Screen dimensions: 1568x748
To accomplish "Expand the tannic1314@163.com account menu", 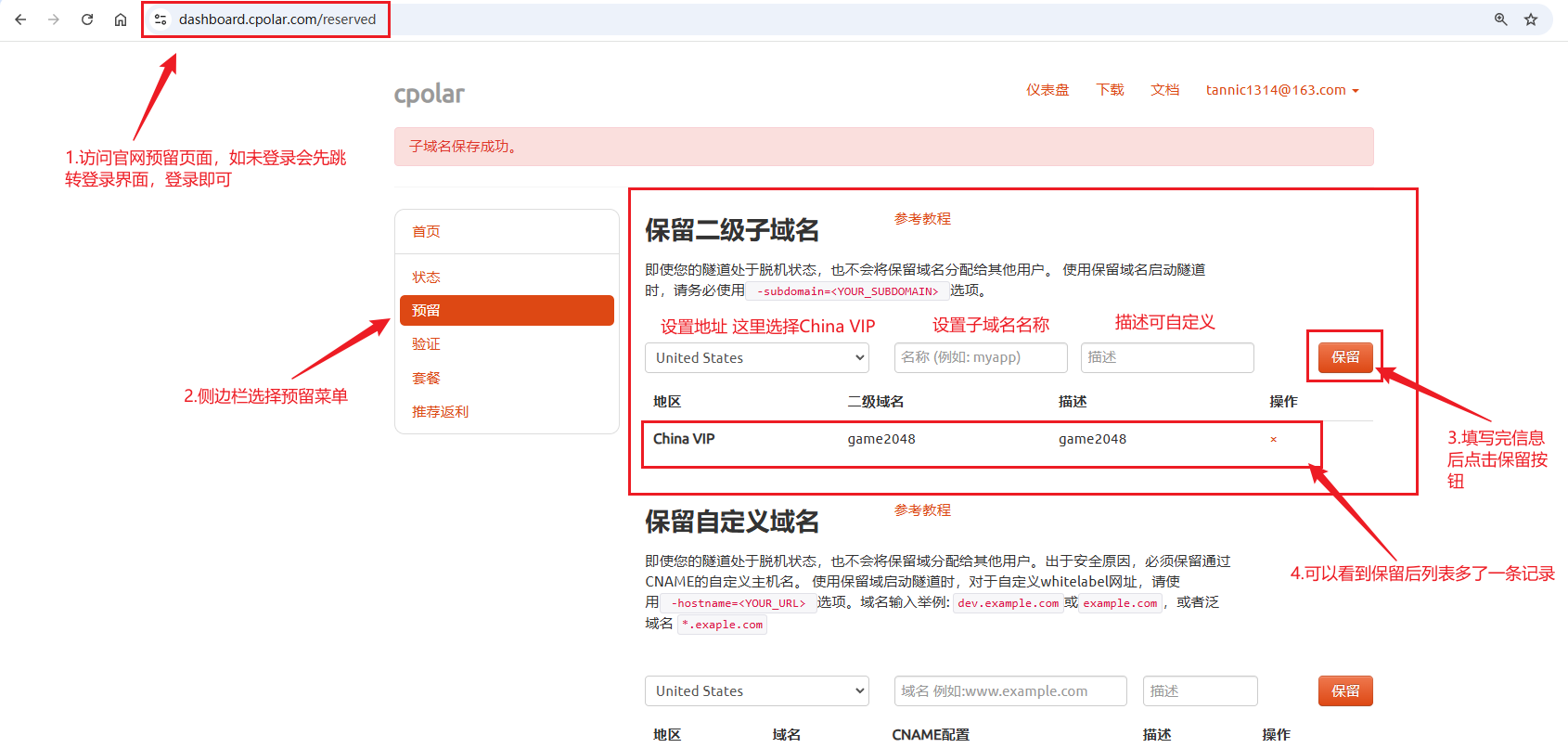I will coord(1282,90).
